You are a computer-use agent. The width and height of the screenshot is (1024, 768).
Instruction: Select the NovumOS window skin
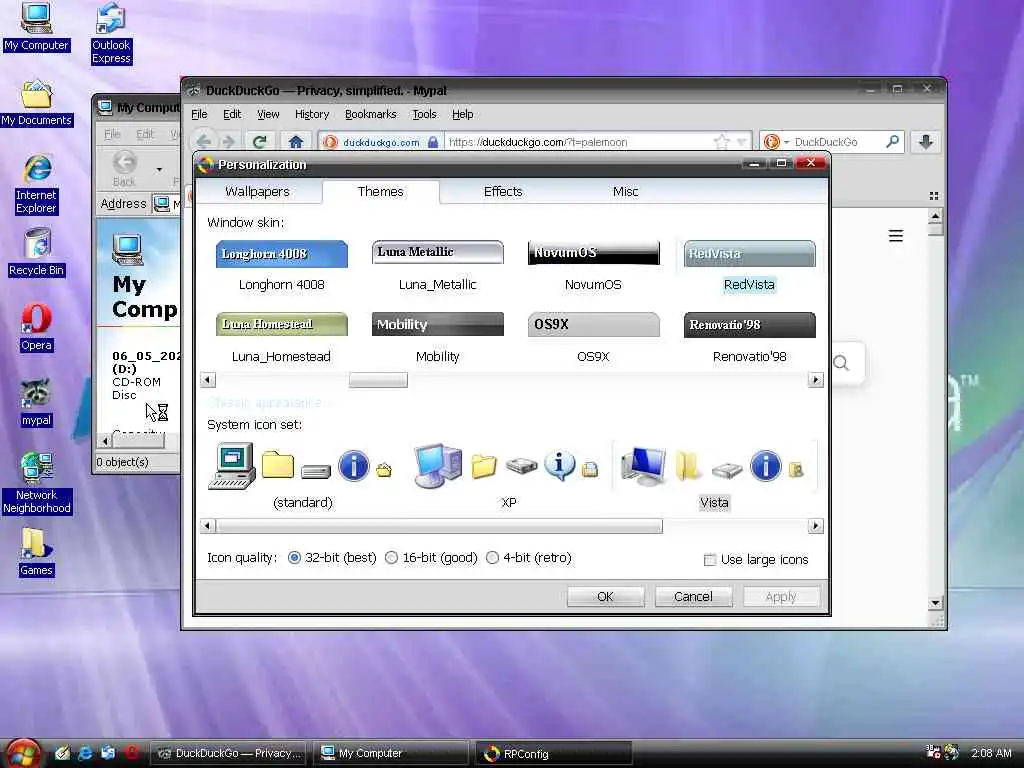[x=593, y=265]
